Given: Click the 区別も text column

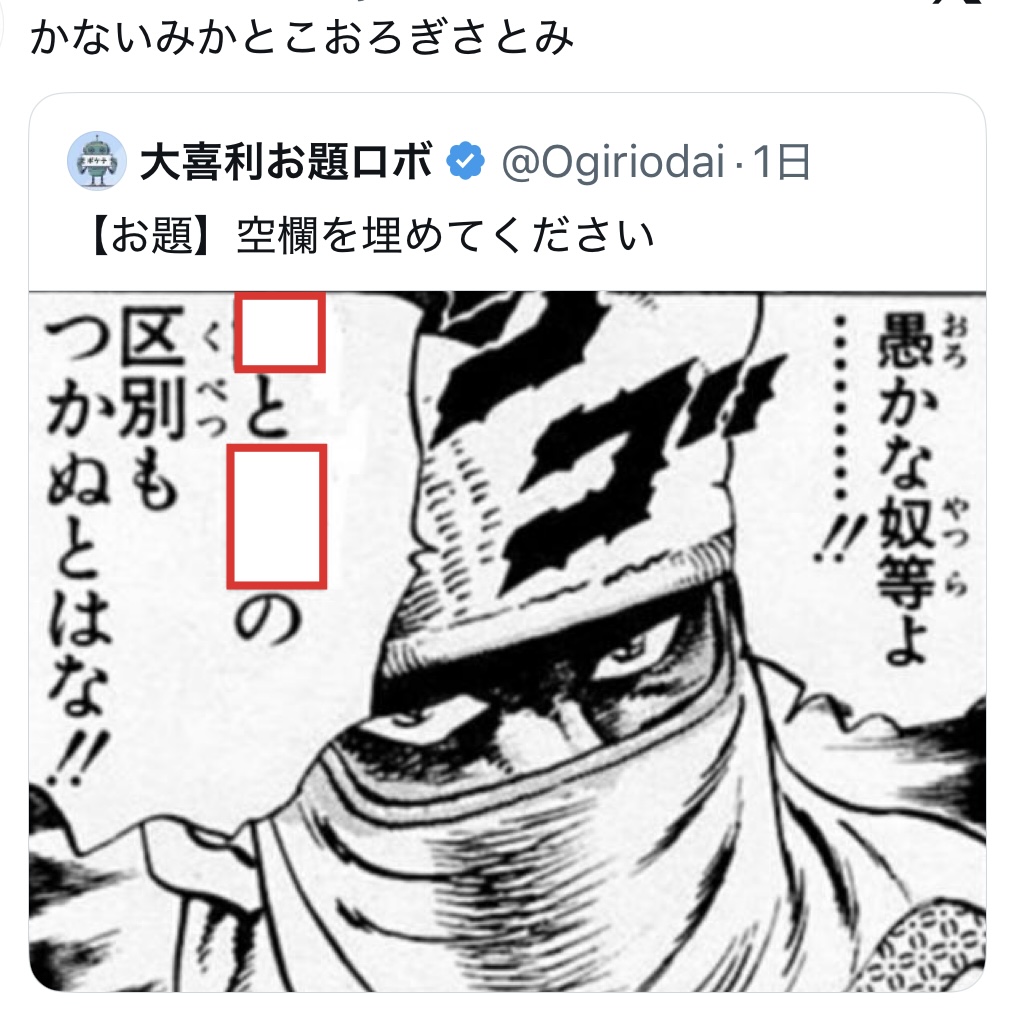Looking at the screenshot, I should tap(152, 412).
